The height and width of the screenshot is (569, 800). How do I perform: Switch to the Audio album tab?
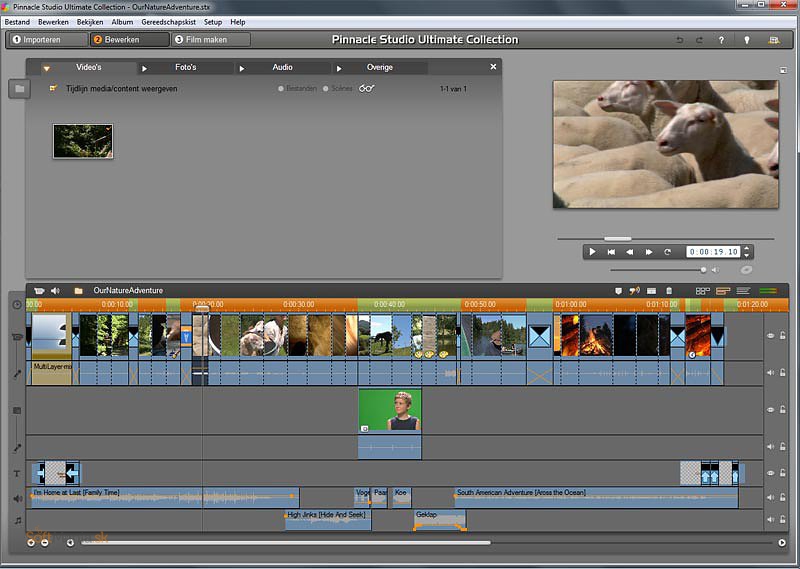coord(282,67)
